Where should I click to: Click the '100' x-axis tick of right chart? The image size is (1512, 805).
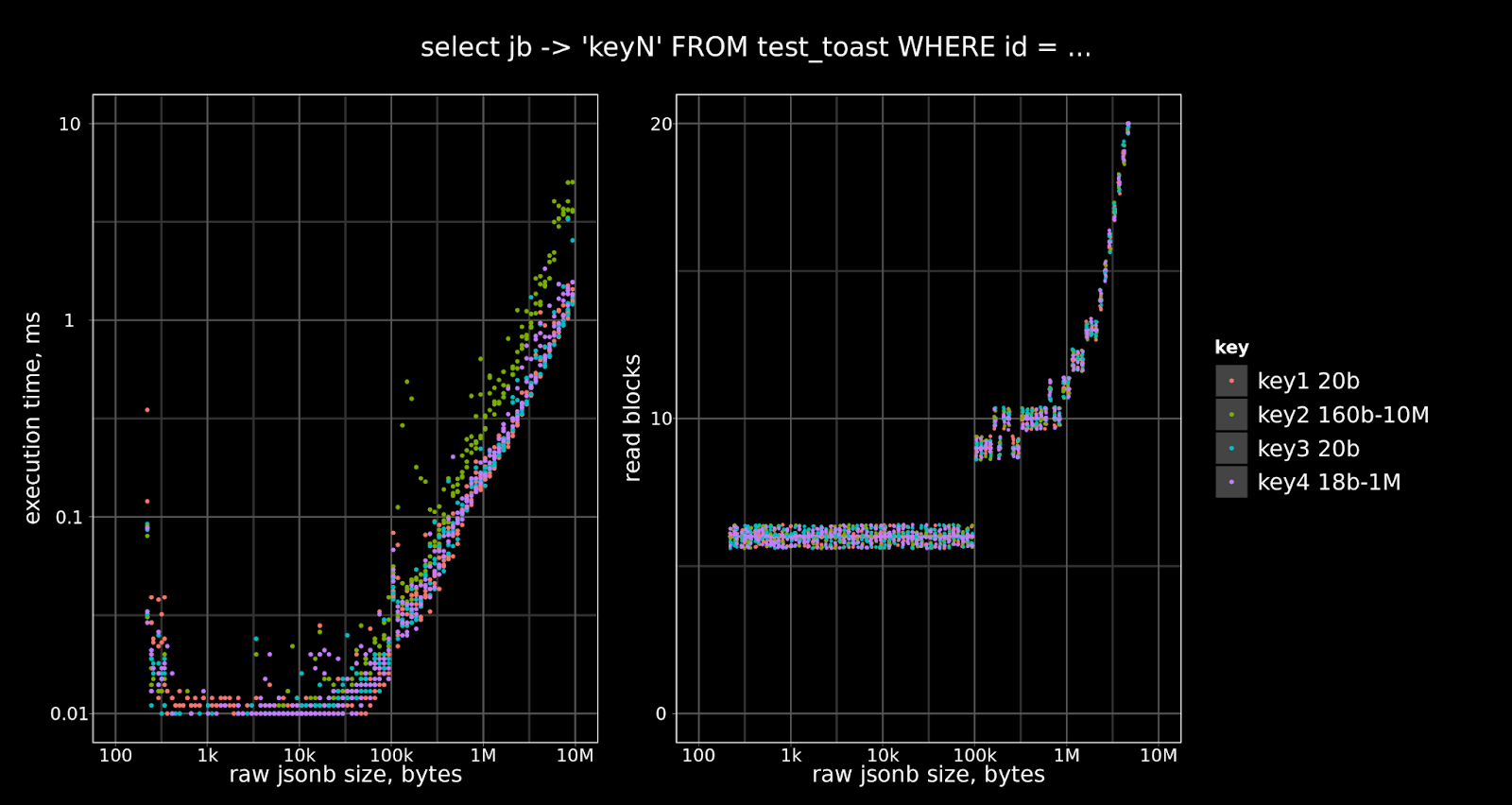(698, 756)
